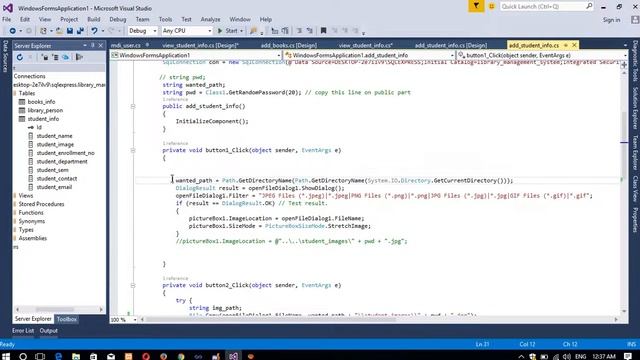The width and height of the screenshot is (640, 360).
Task: Open the Build menu
Action: coord(93,19)
